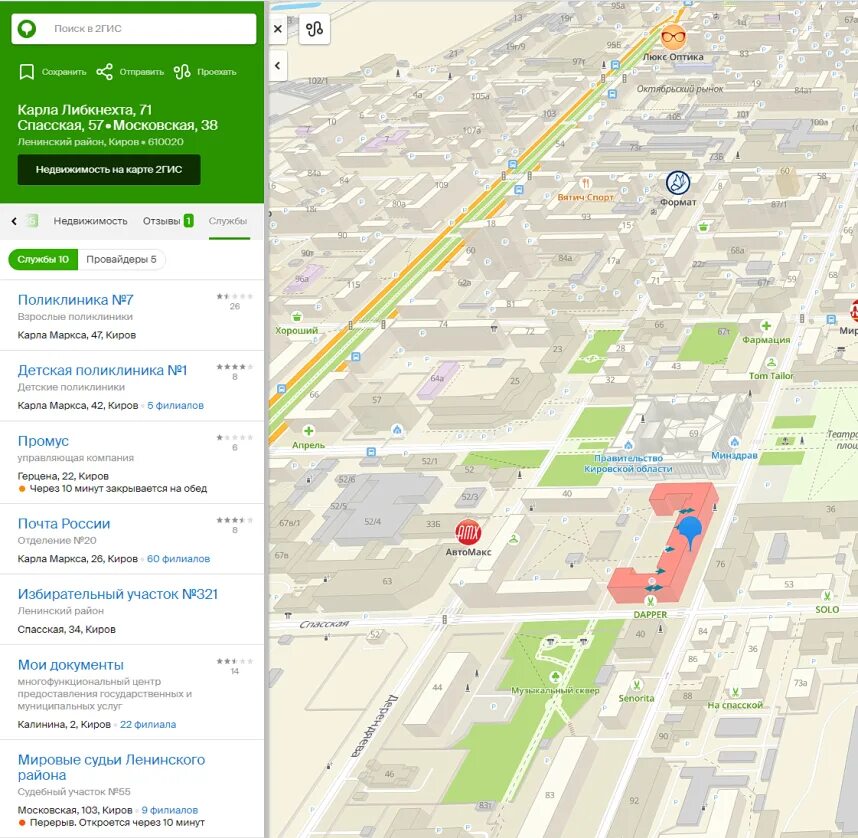Show '22 филиала' of Мои документы
This screenshot has width=858, height=838.
148,725
